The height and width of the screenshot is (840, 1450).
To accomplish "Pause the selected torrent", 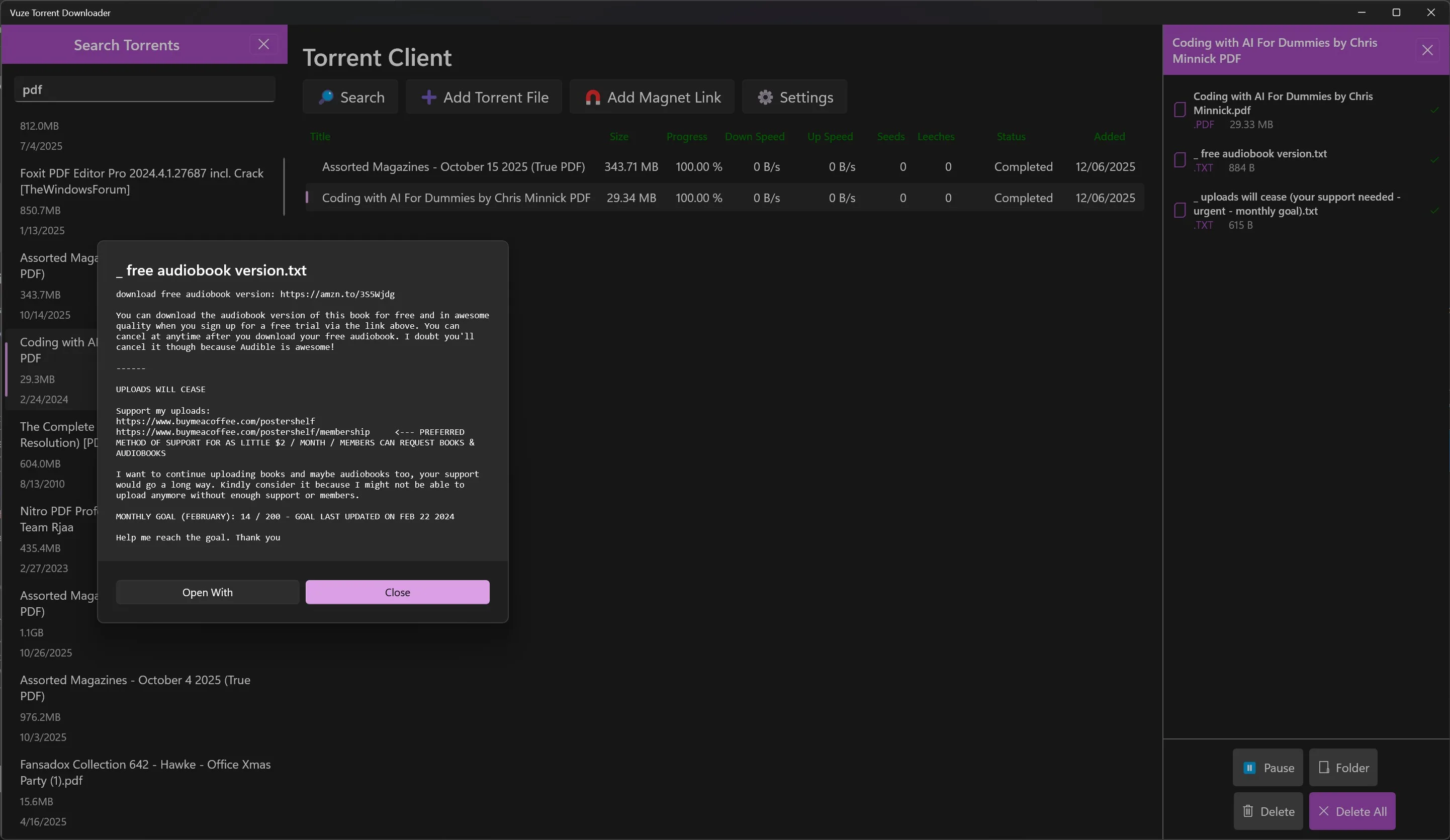I will (x=1267, y=768).
